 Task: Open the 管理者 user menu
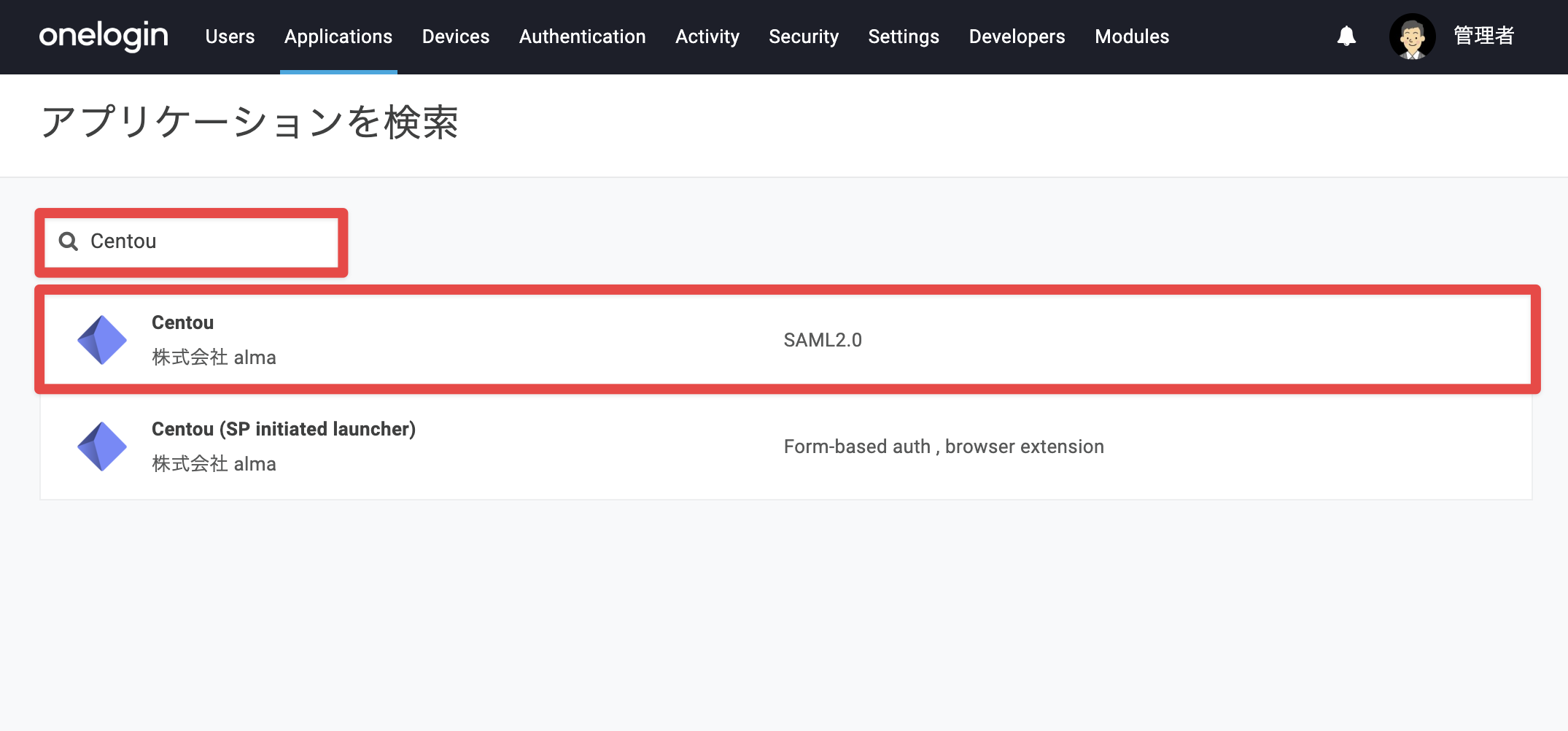coord(1484,36)
